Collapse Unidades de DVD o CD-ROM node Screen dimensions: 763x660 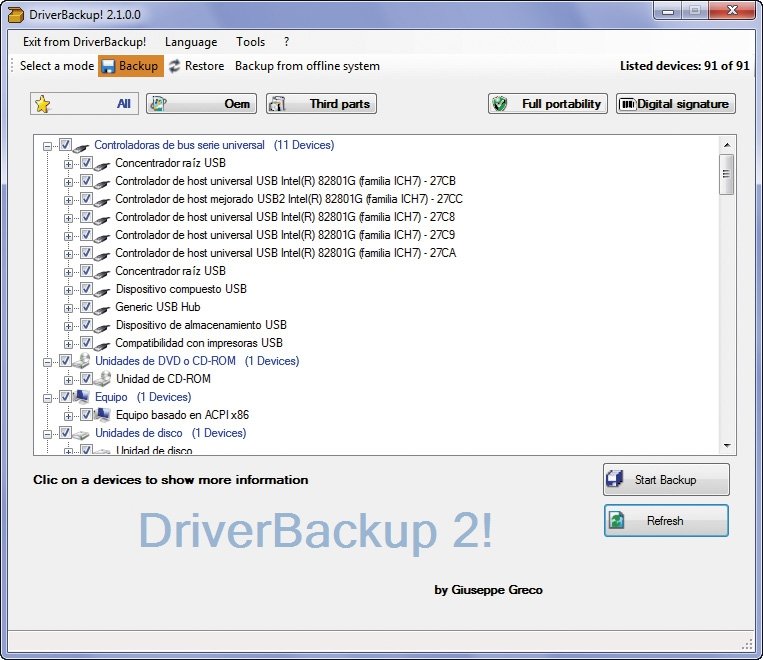[x=47, y=362]
